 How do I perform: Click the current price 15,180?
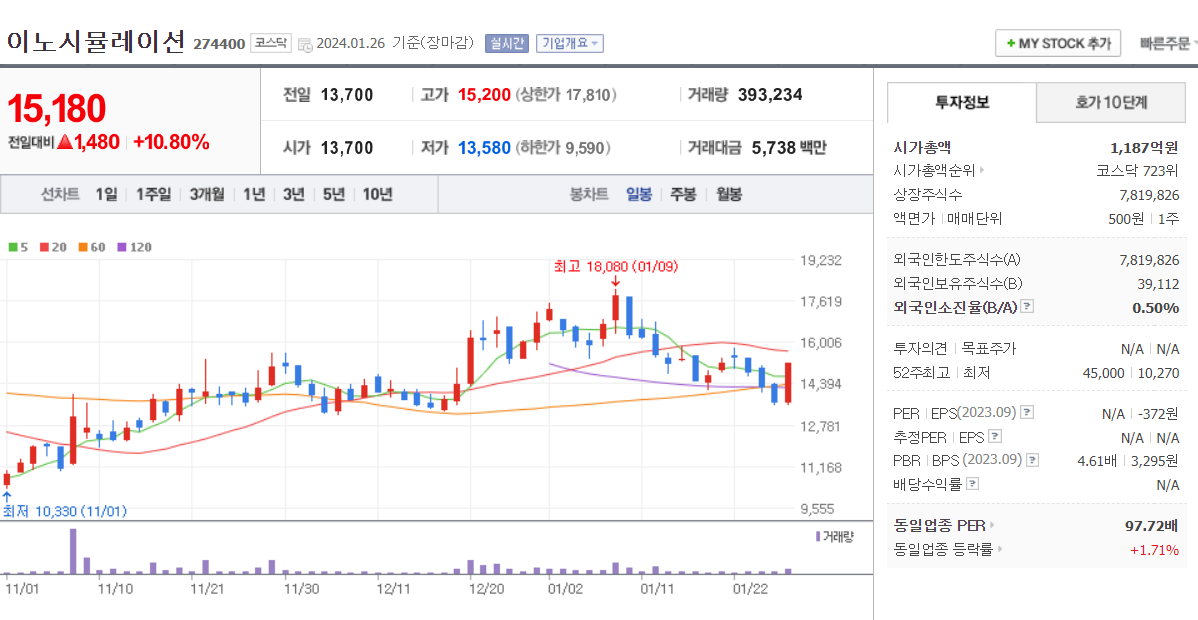(57, 109)
